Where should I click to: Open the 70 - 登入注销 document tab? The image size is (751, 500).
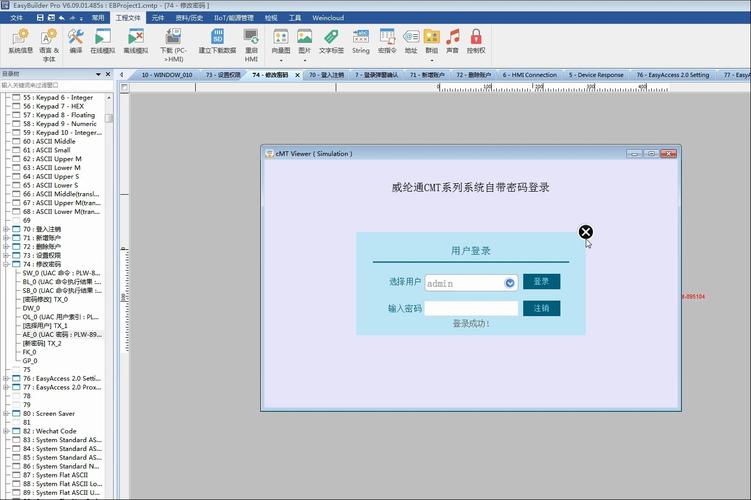click(x=326, y=75)
